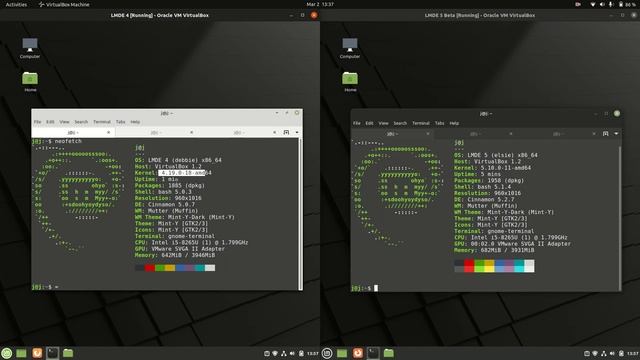Click the shield update icon in LMDE 5 tray
The image size is (640, 360).
tap(595, 353)
